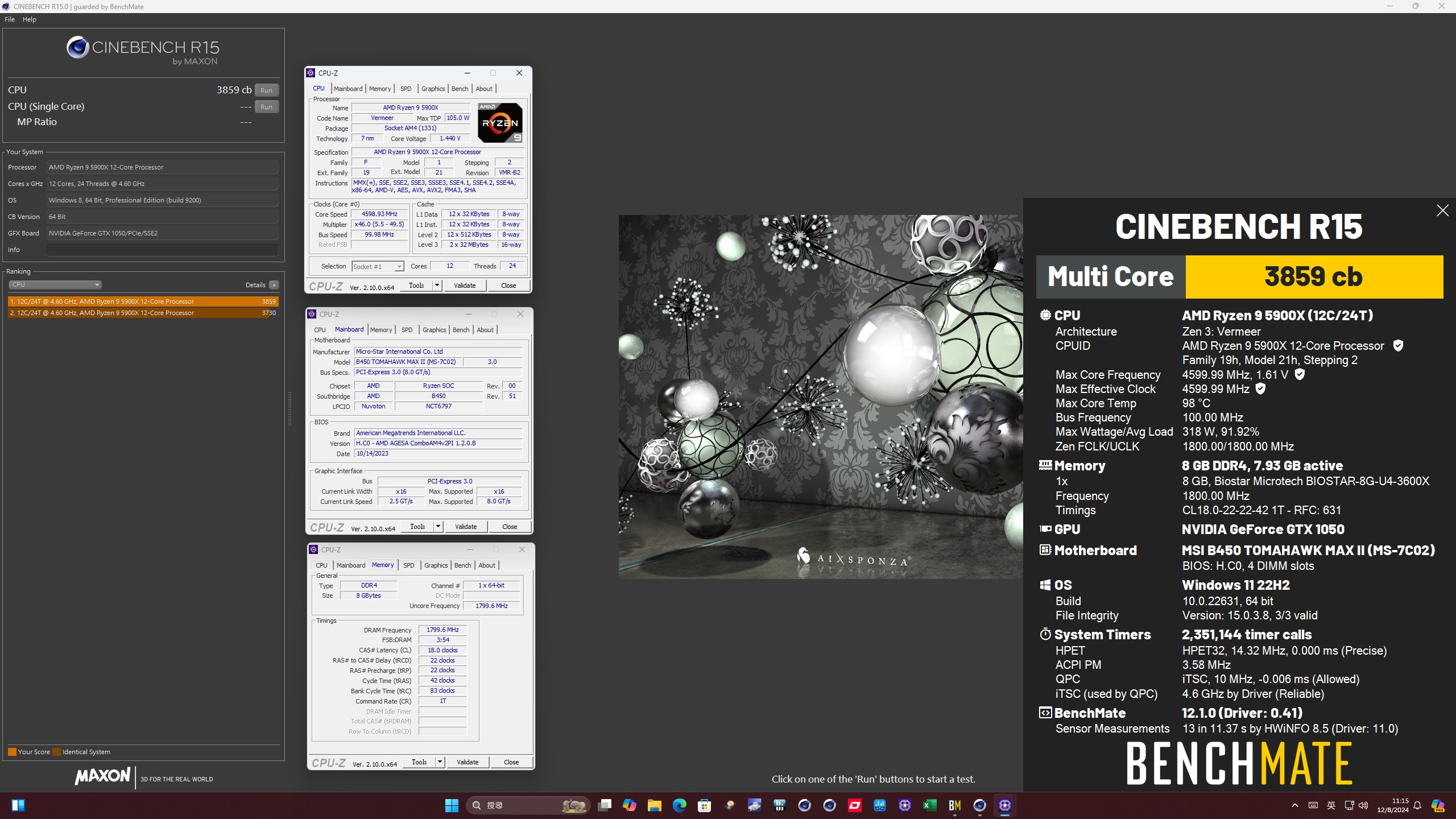Run the CPU (Single Core) test
Viewport: 1456px width, 819px height.
[266, 107]
